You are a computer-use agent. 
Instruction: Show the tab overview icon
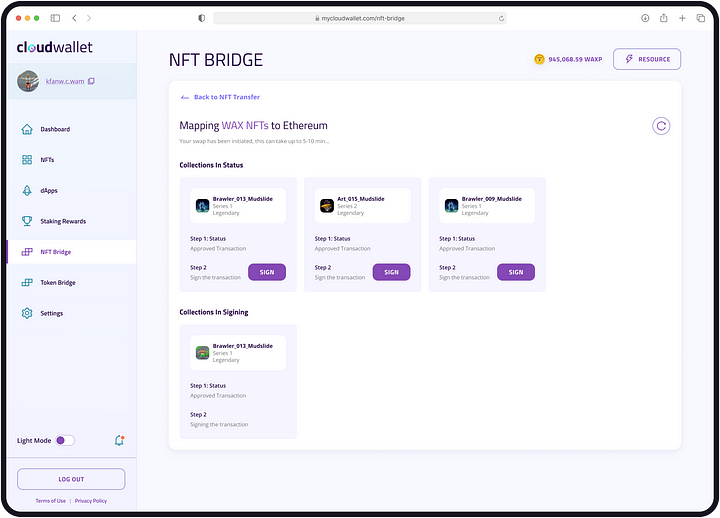coord(701,18)
